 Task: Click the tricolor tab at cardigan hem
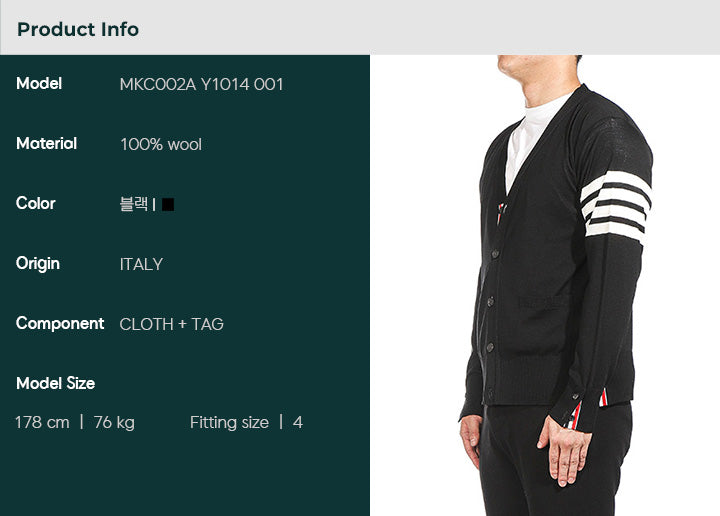coord(603,398)
